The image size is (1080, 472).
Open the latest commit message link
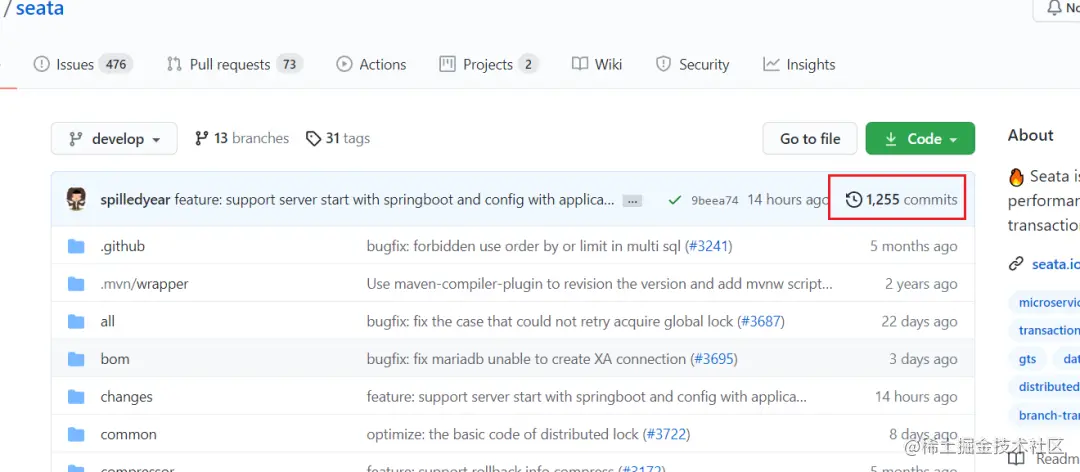pos(394,200)
